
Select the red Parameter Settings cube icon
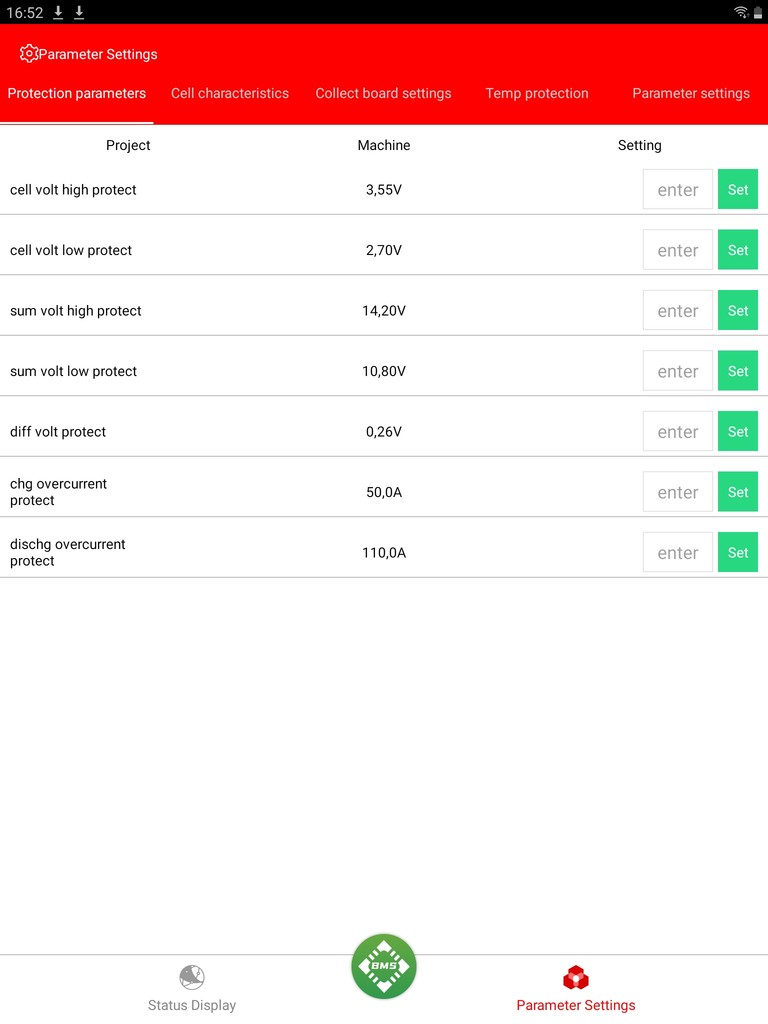[575, 978]
